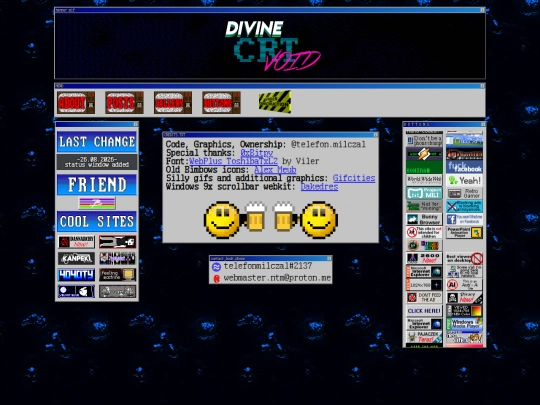Image resolution: width=540 pixels, height=405 pixels.
Task: Click the DON'T FEED THE AI badge
Action: tap(424, 298)
